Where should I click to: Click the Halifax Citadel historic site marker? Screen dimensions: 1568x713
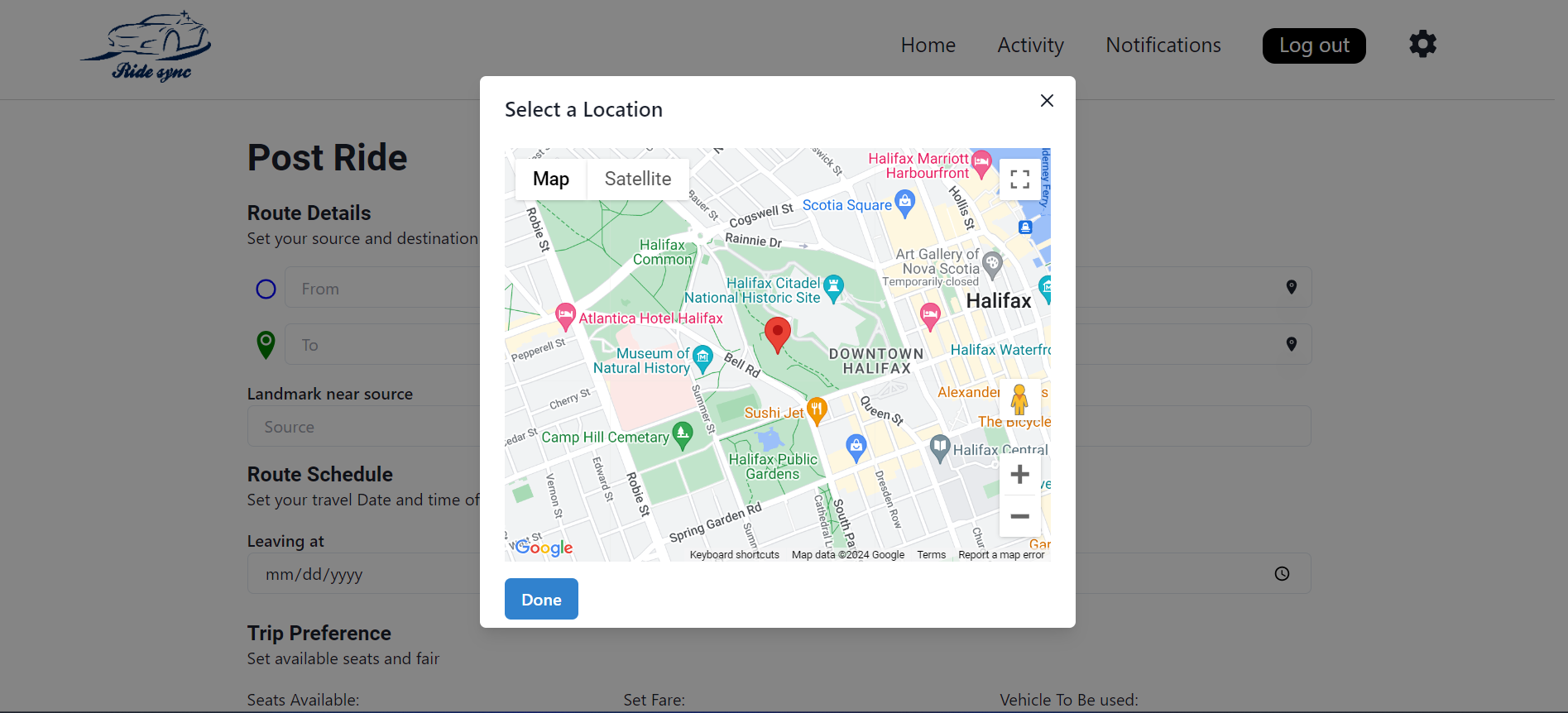tap(833, 289)
